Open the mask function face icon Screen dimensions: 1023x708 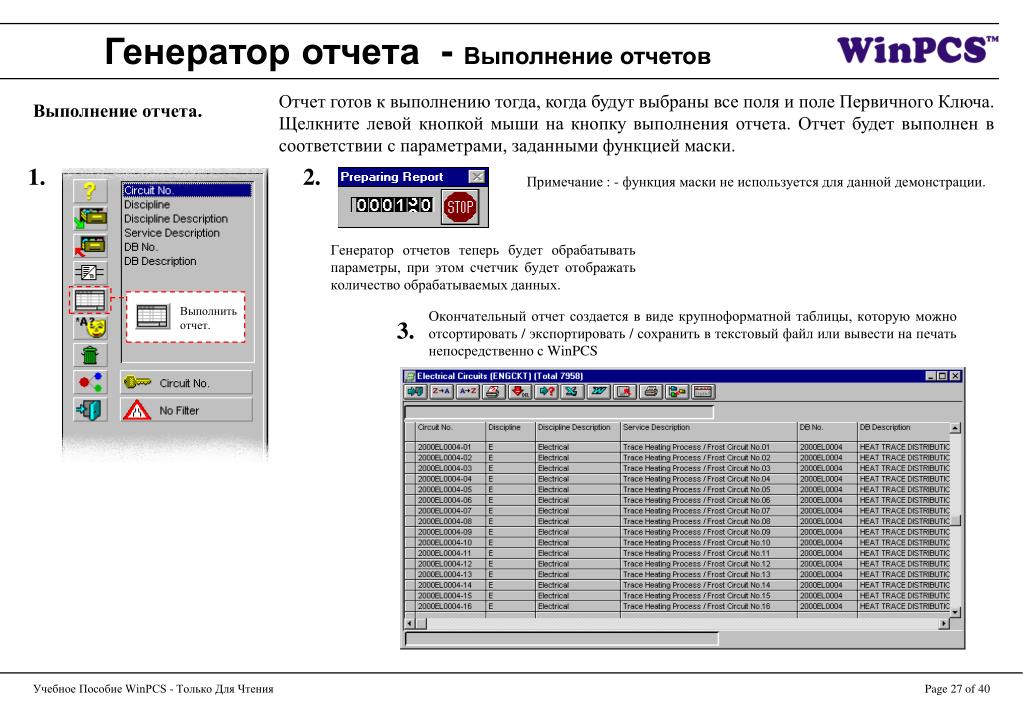[x=90, y=328]
